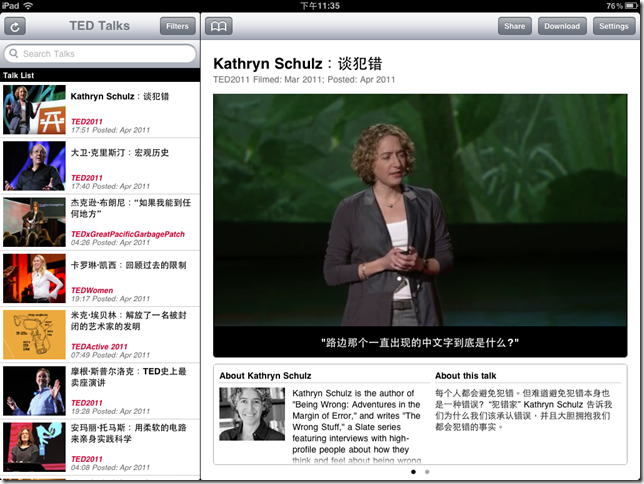The width and height of the screenshot is (644, 484).
Task: Click "07:49 Posted: Apr 2011" text
Action: (x=110, y=355)
